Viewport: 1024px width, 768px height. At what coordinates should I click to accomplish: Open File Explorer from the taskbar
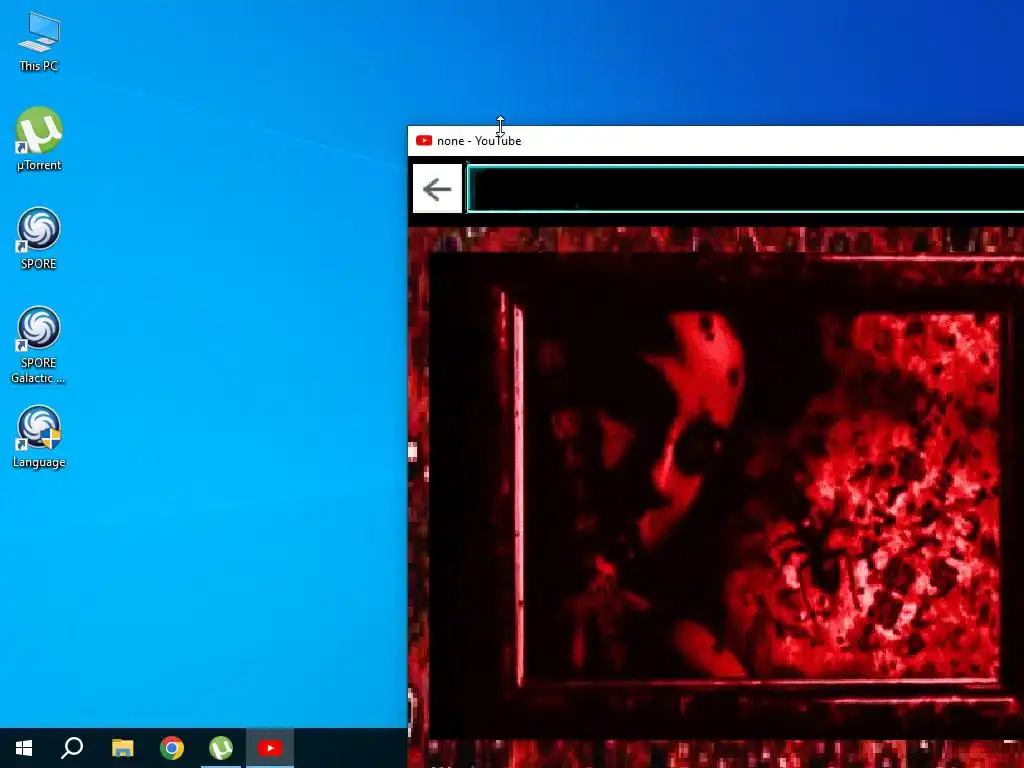(122, 748)
